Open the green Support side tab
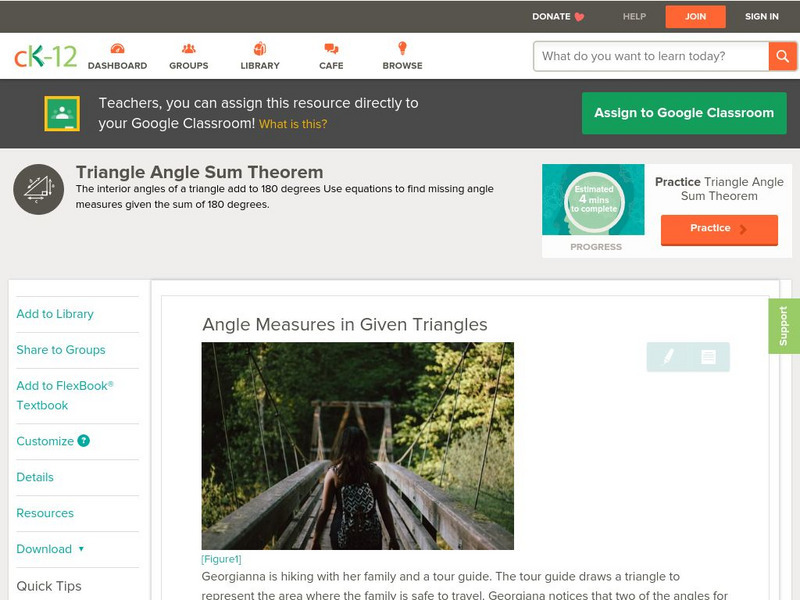 click(784, 326)
